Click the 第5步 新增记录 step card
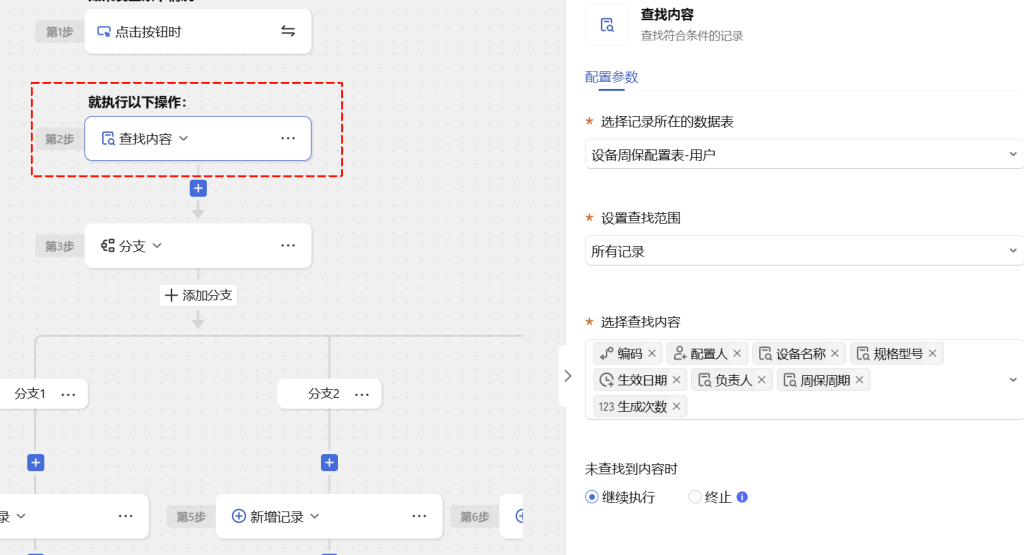This screenshot has height=555, width=1024. 329,516
